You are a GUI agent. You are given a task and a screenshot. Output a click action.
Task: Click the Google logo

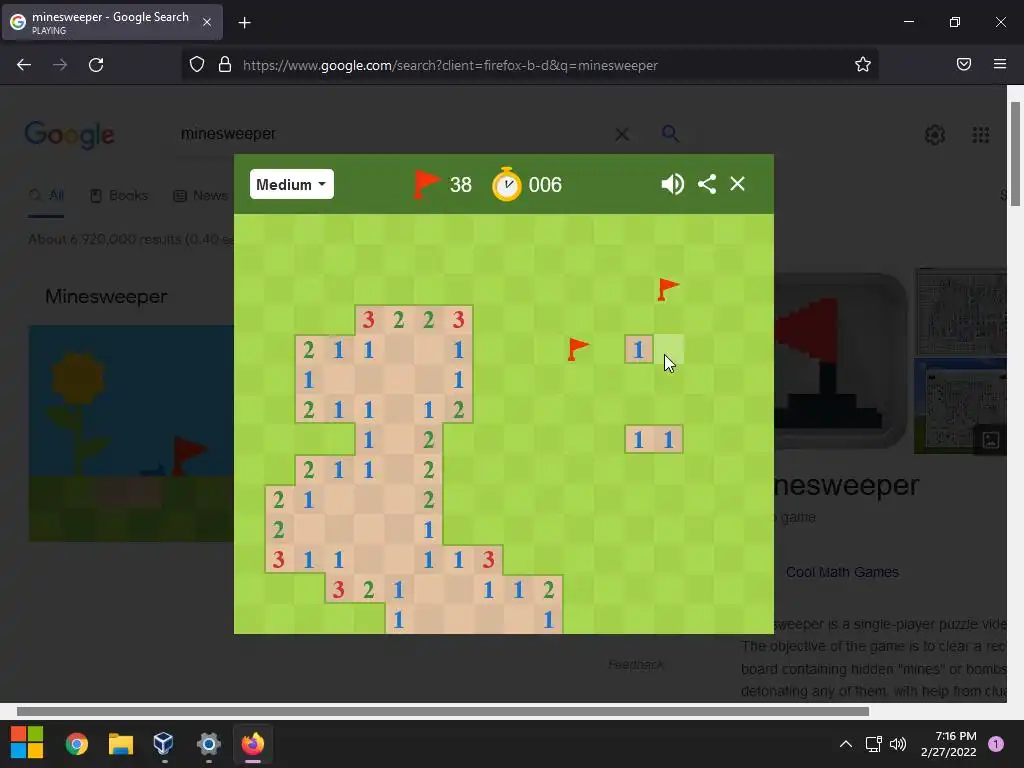pyautogui.click(x=69, y=135)
